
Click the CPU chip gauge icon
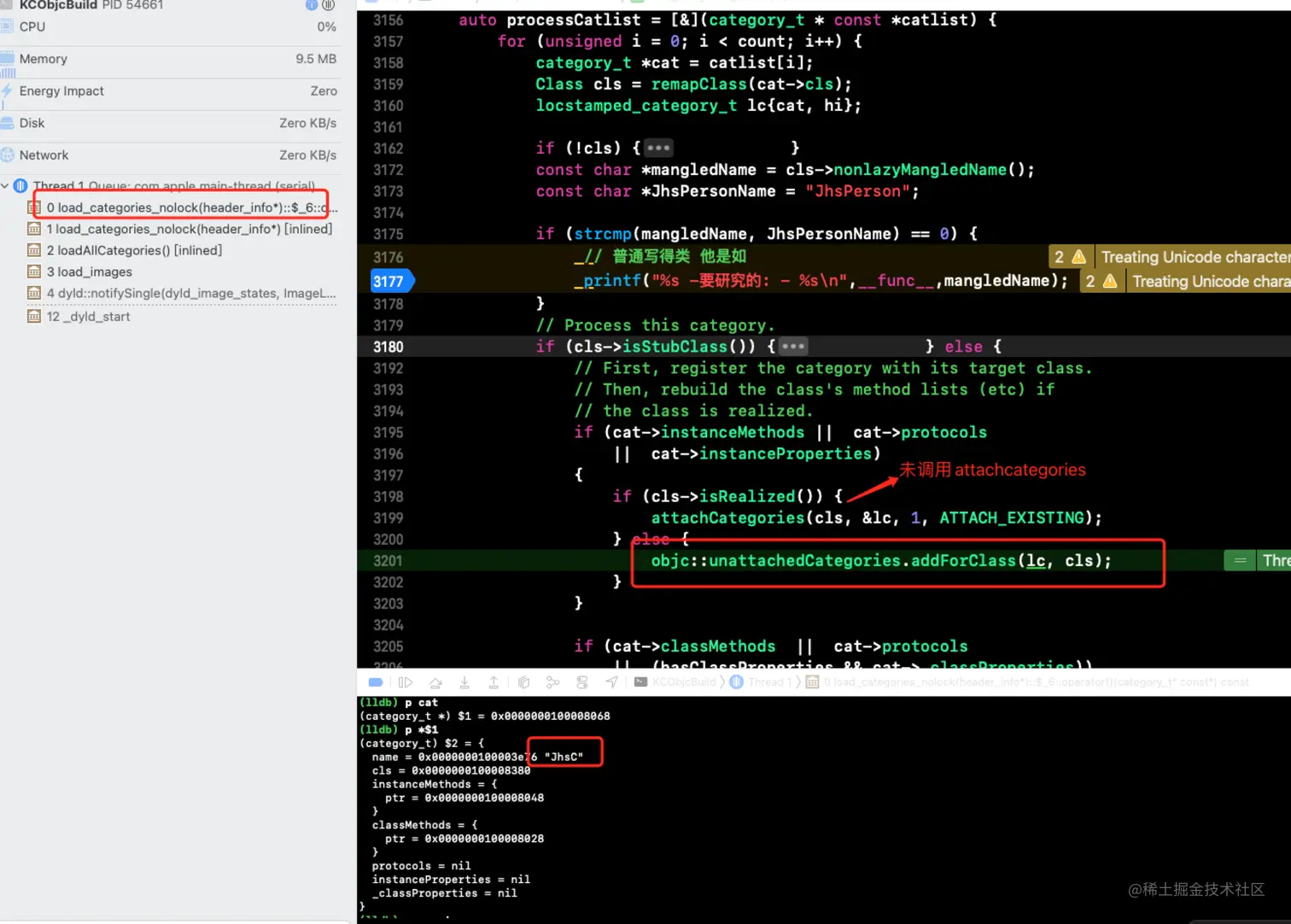pyautogui.click(x=6, y=26)
